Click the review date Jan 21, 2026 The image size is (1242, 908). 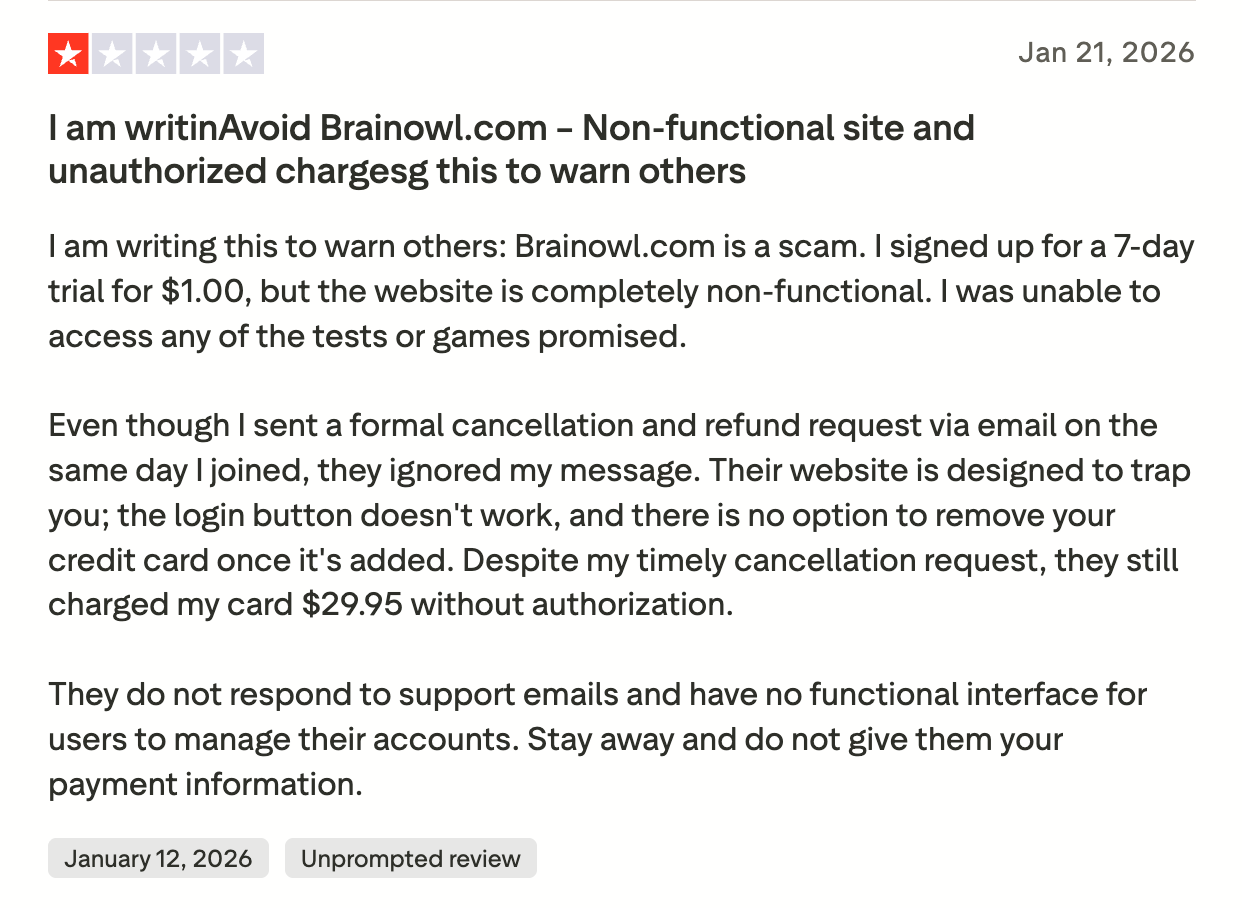pos(1106,52)
